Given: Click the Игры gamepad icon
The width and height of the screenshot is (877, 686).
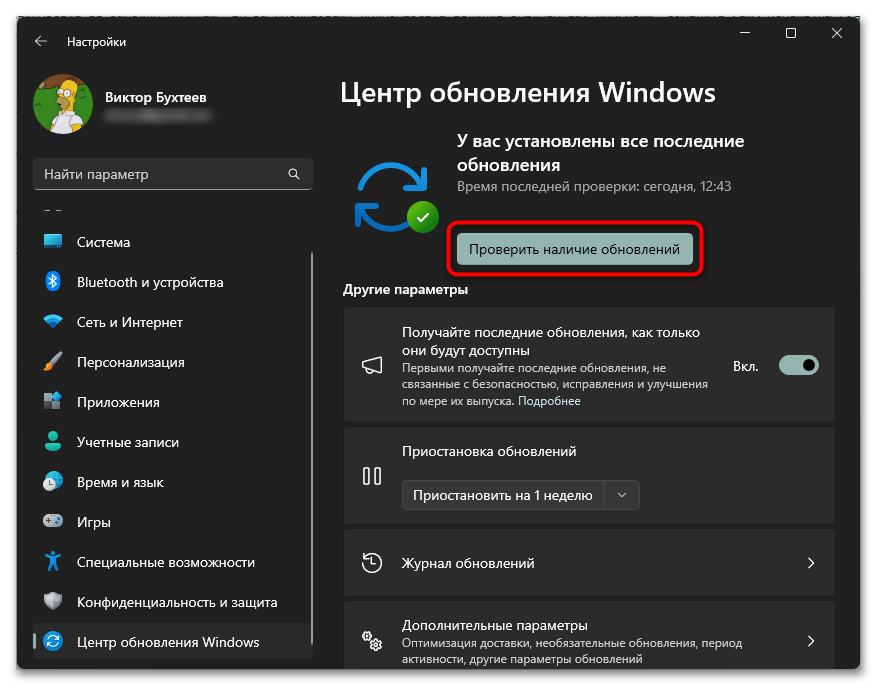Looking at the screenshot, I should tap(53, 521).
